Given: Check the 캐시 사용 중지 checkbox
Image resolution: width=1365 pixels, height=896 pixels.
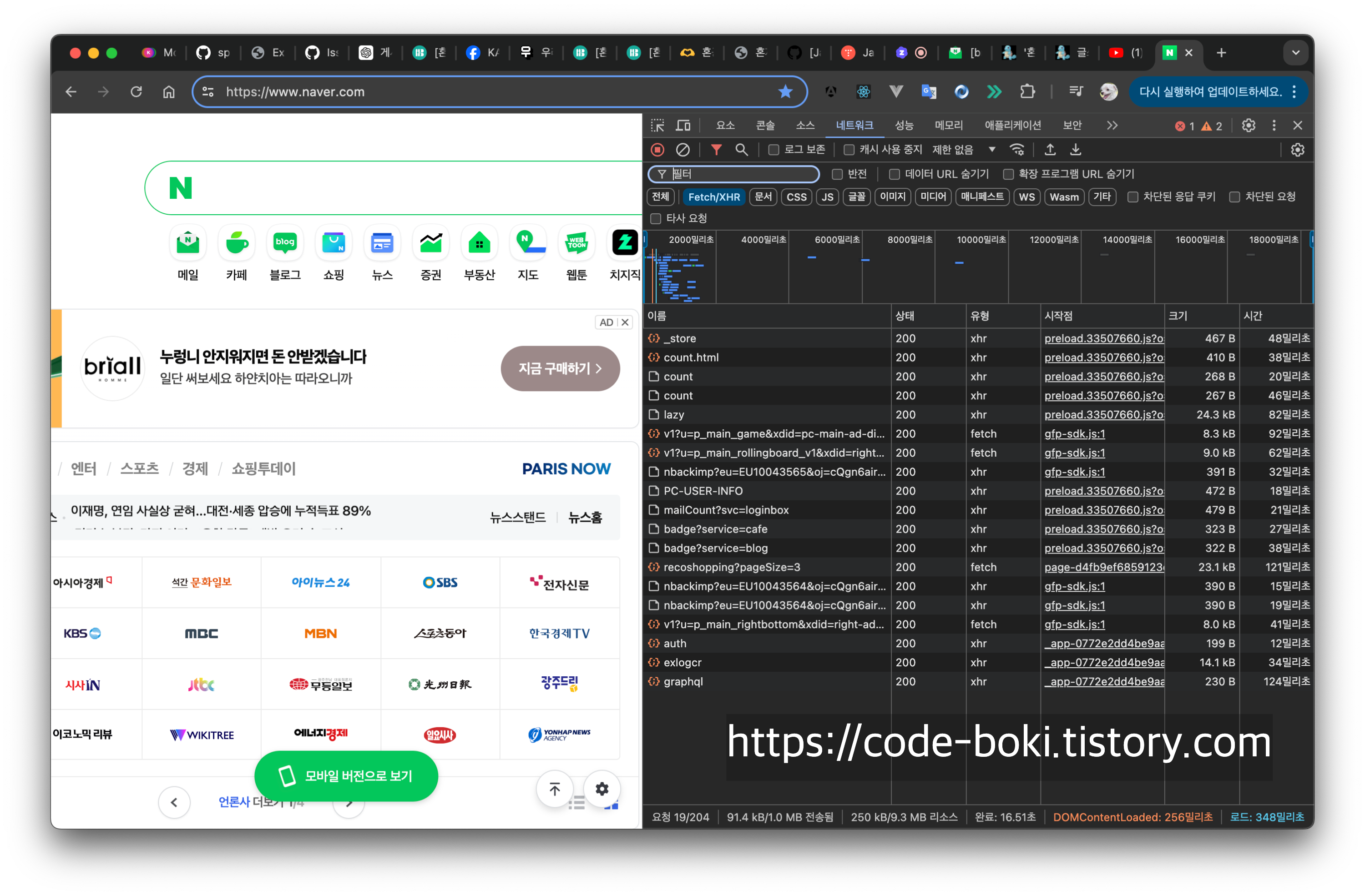Looking at the screenshot, I should 849,150.
